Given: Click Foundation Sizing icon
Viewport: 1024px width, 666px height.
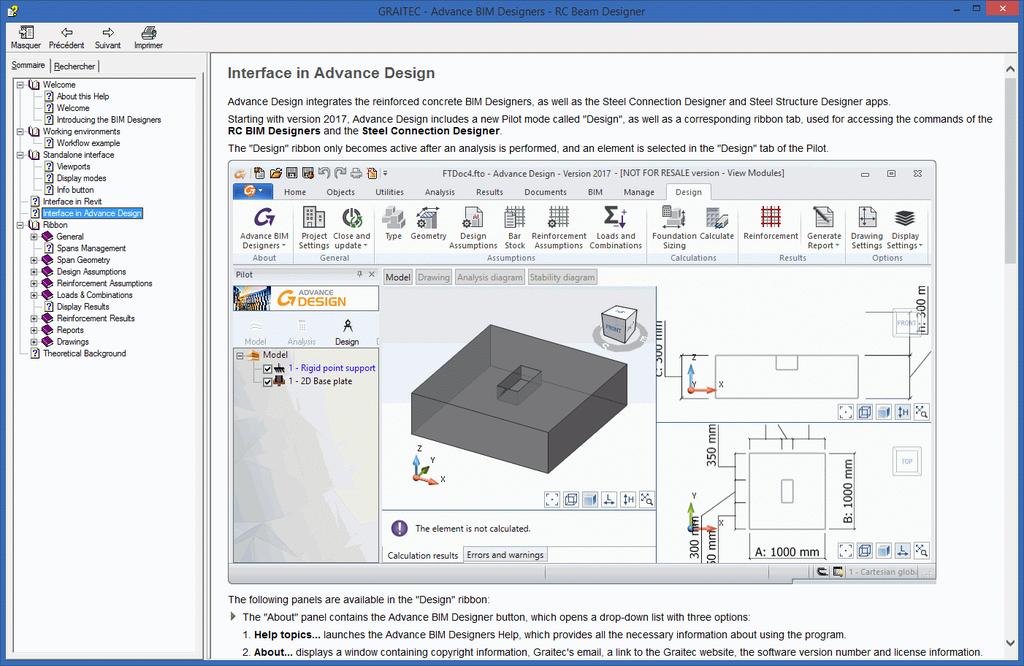Looking at the screenshot, I should pyautogui.click(x=674, y=217).
